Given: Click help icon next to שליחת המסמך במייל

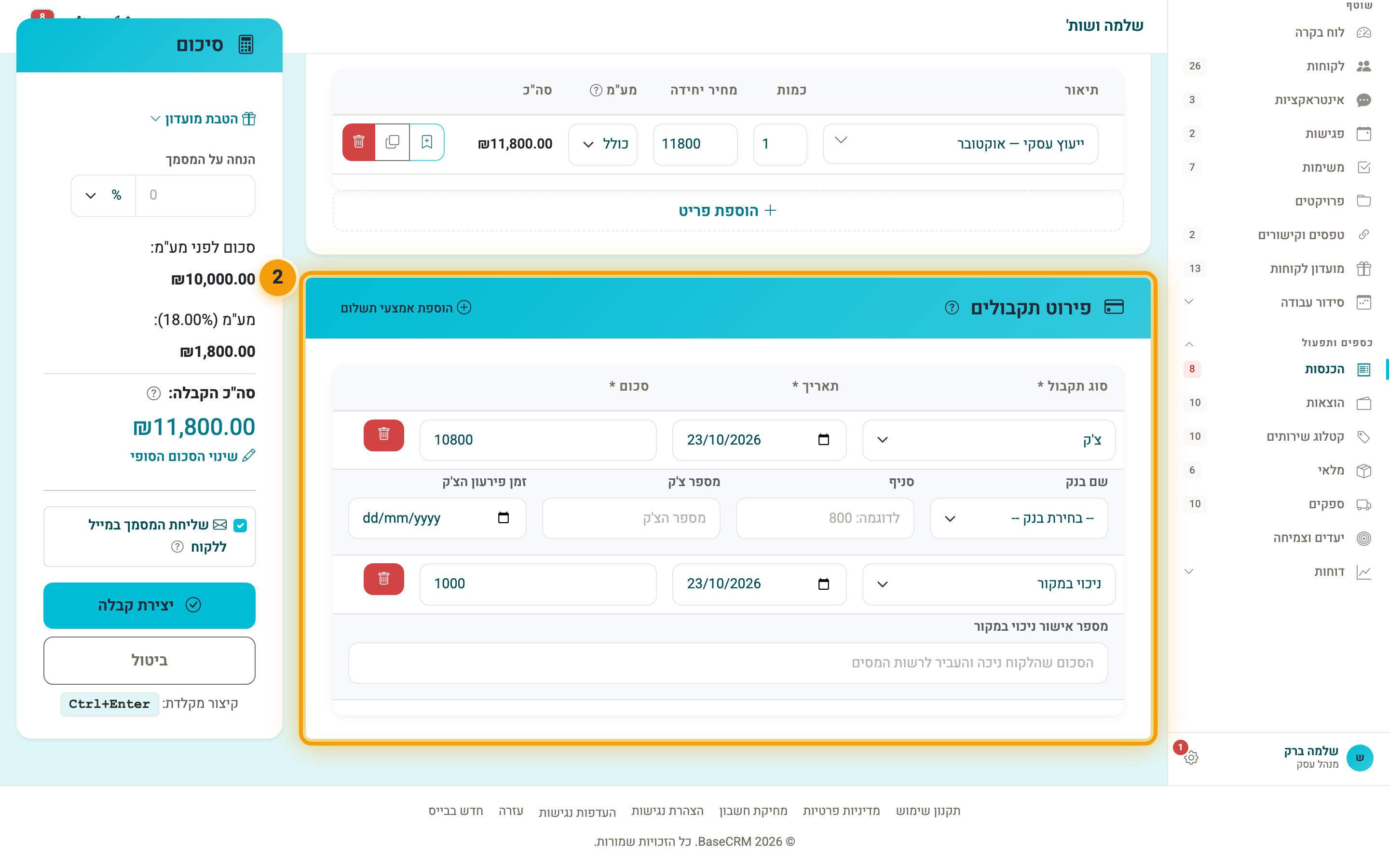Looking at the screenshot, I should tap(177, 547).
